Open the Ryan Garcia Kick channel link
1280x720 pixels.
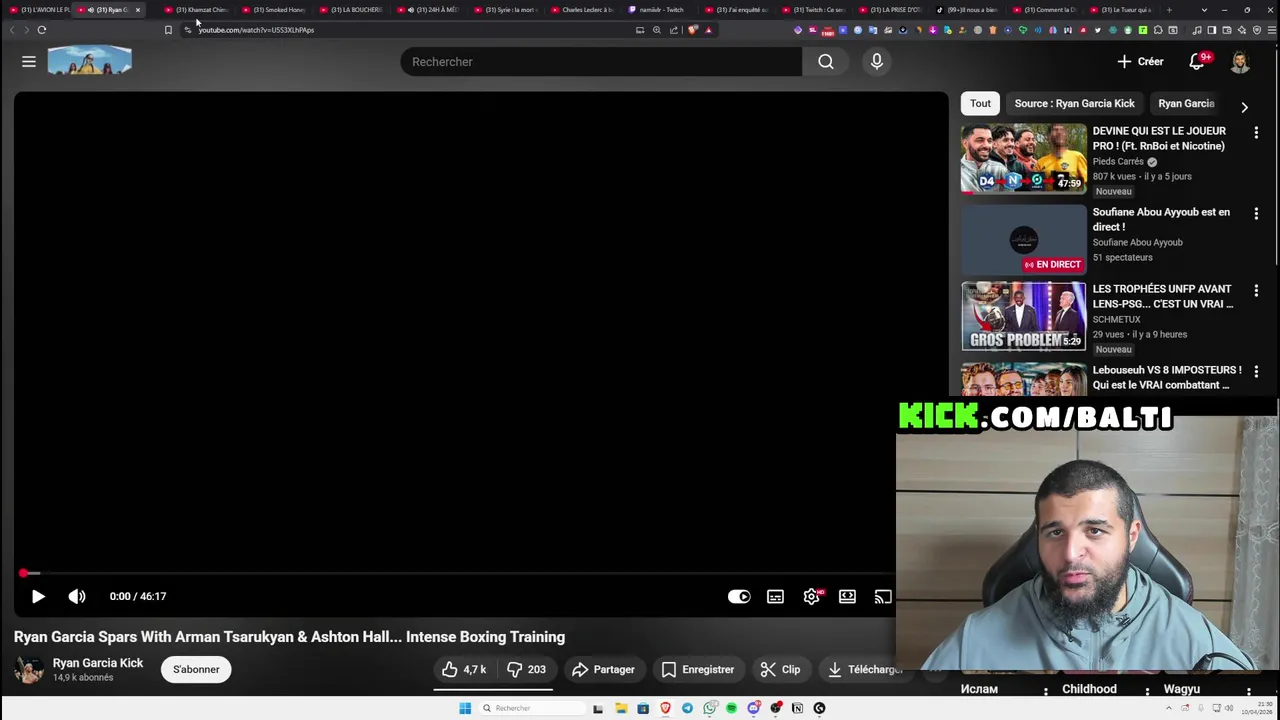(x=98, y=663)
